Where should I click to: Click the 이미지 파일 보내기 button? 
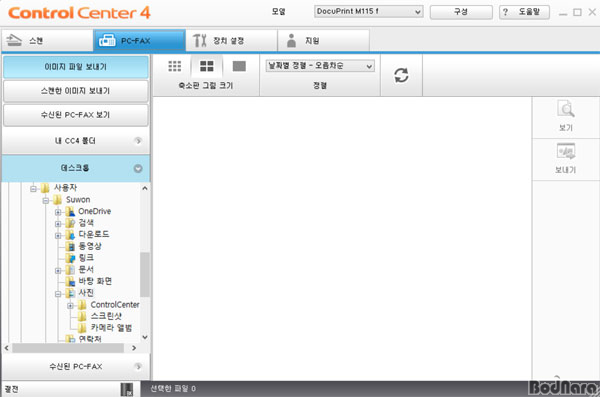[76, 67]
